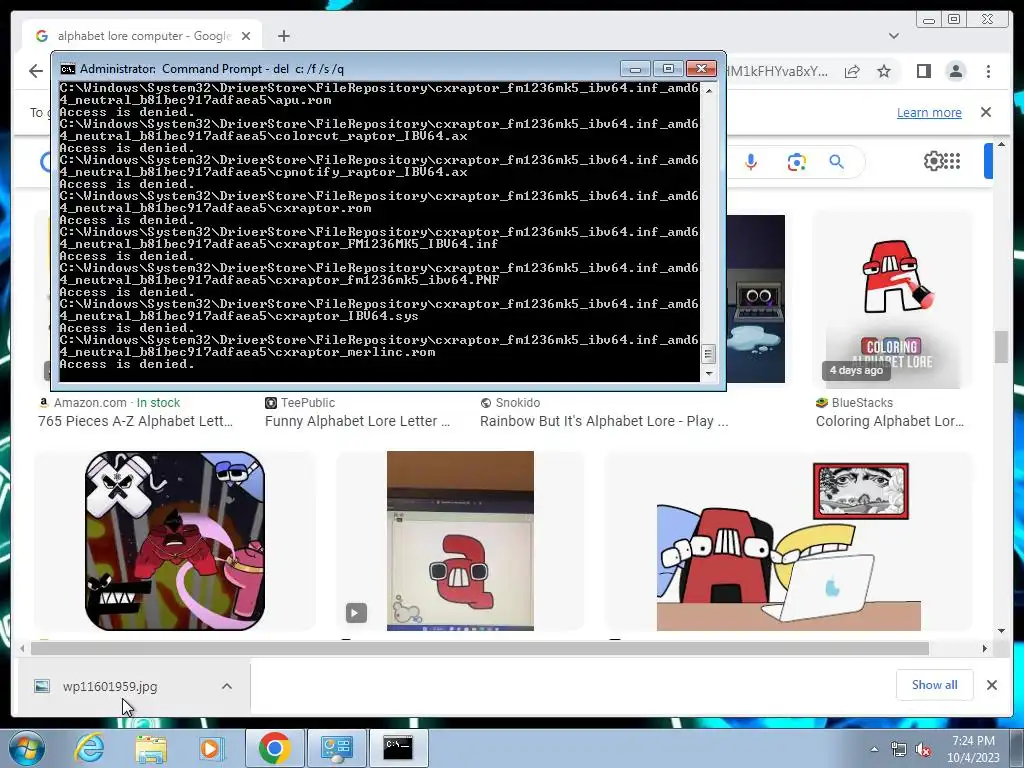The image size is (1024, 768).
Task: Click the Command Prompt scrollbar thumb
Action: (709, 355)
